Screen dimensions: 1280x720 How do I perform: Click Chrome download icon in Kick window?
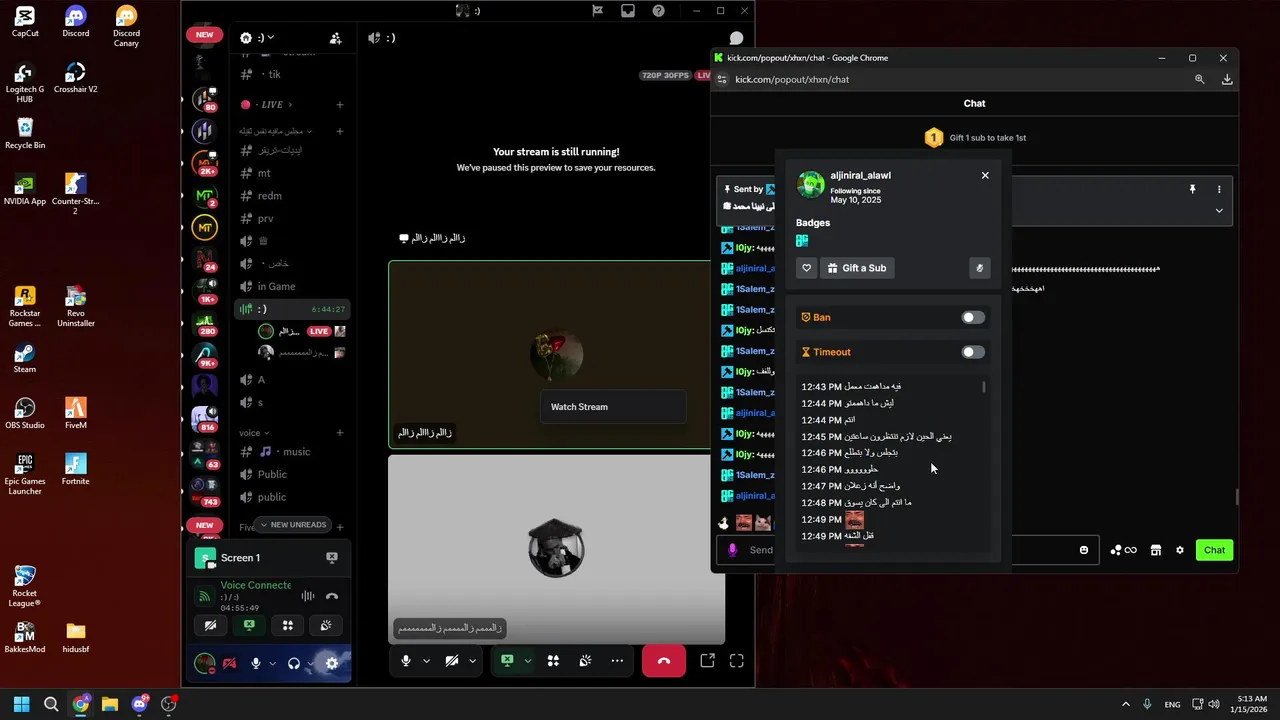[1227, 79]
